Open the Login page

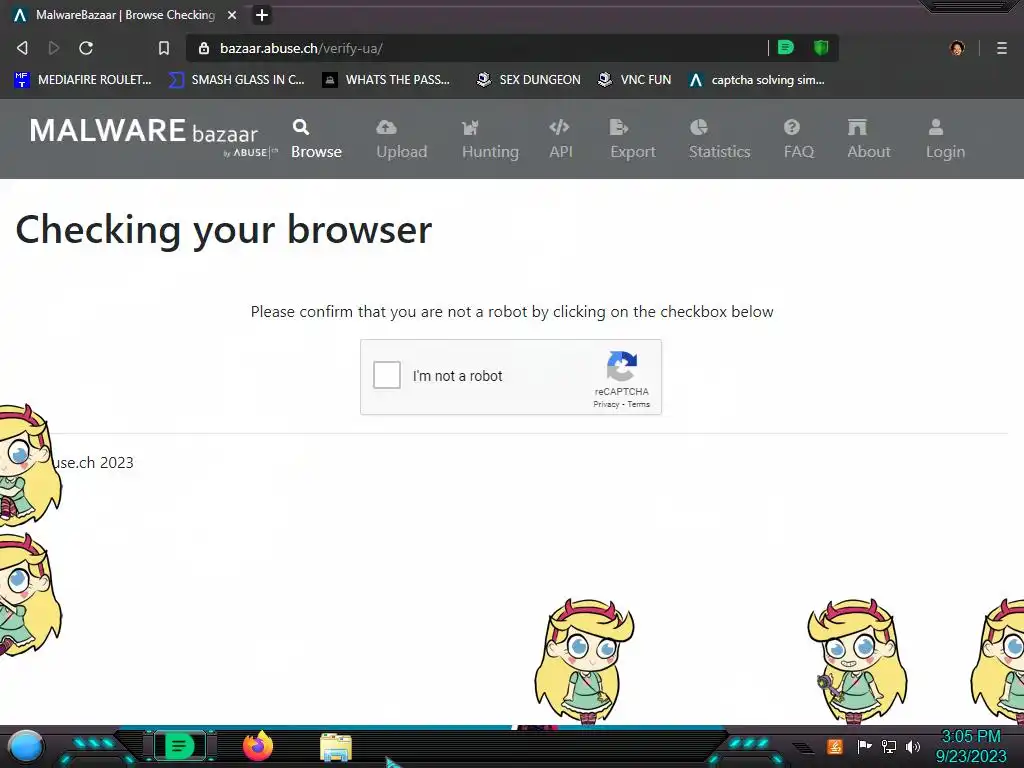pyautogui.click(x=945, y=139)
